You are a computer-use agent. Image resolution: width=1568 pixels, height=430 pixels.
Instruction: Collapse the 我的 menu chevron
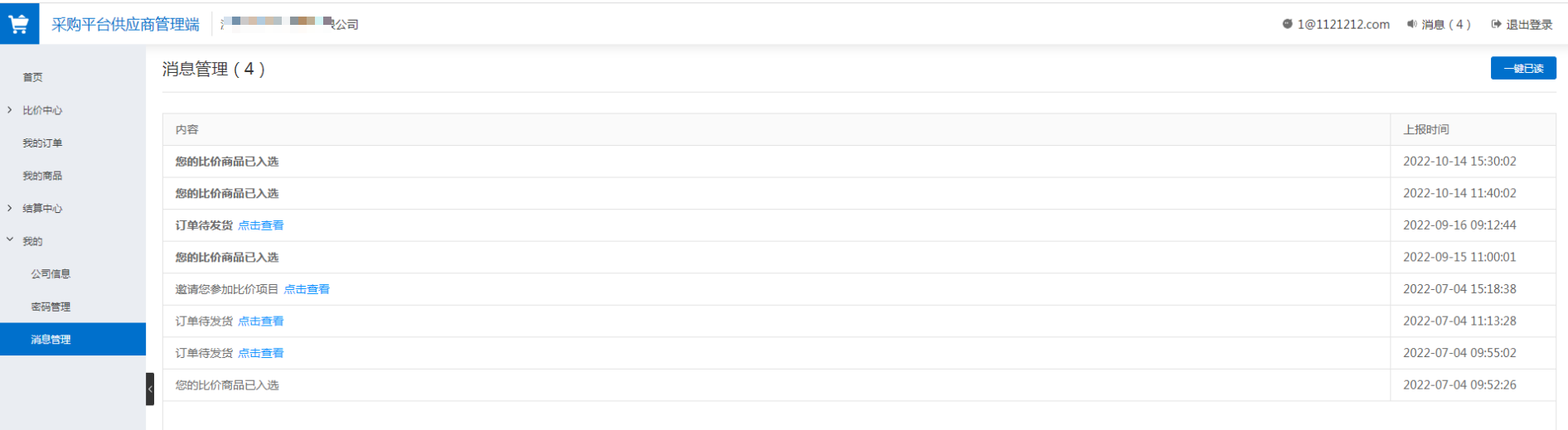(x=10, y=240)
